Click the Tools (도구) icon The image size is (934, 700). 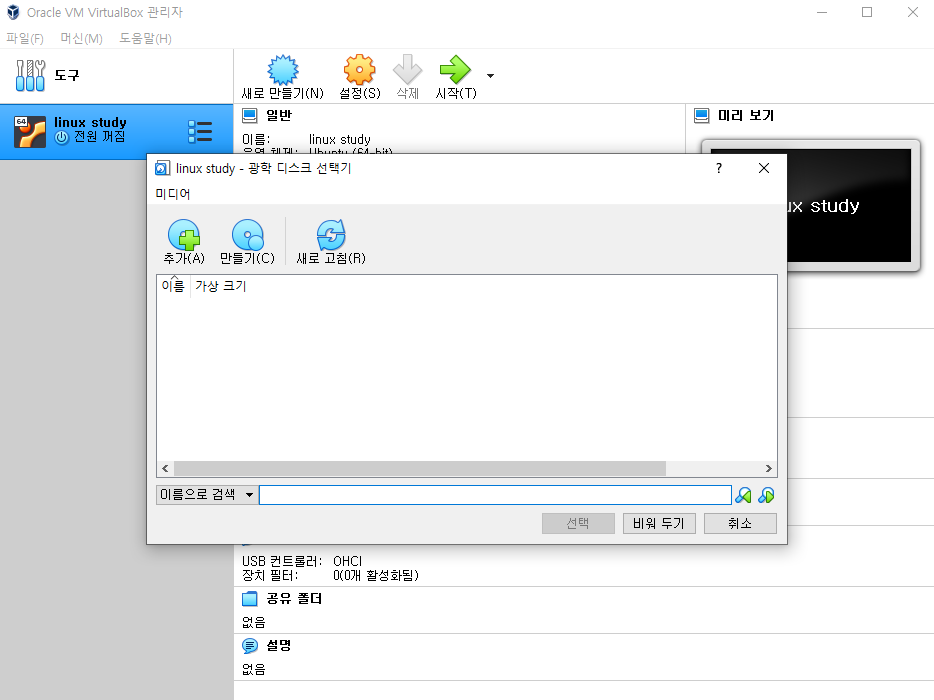point(30,75)
